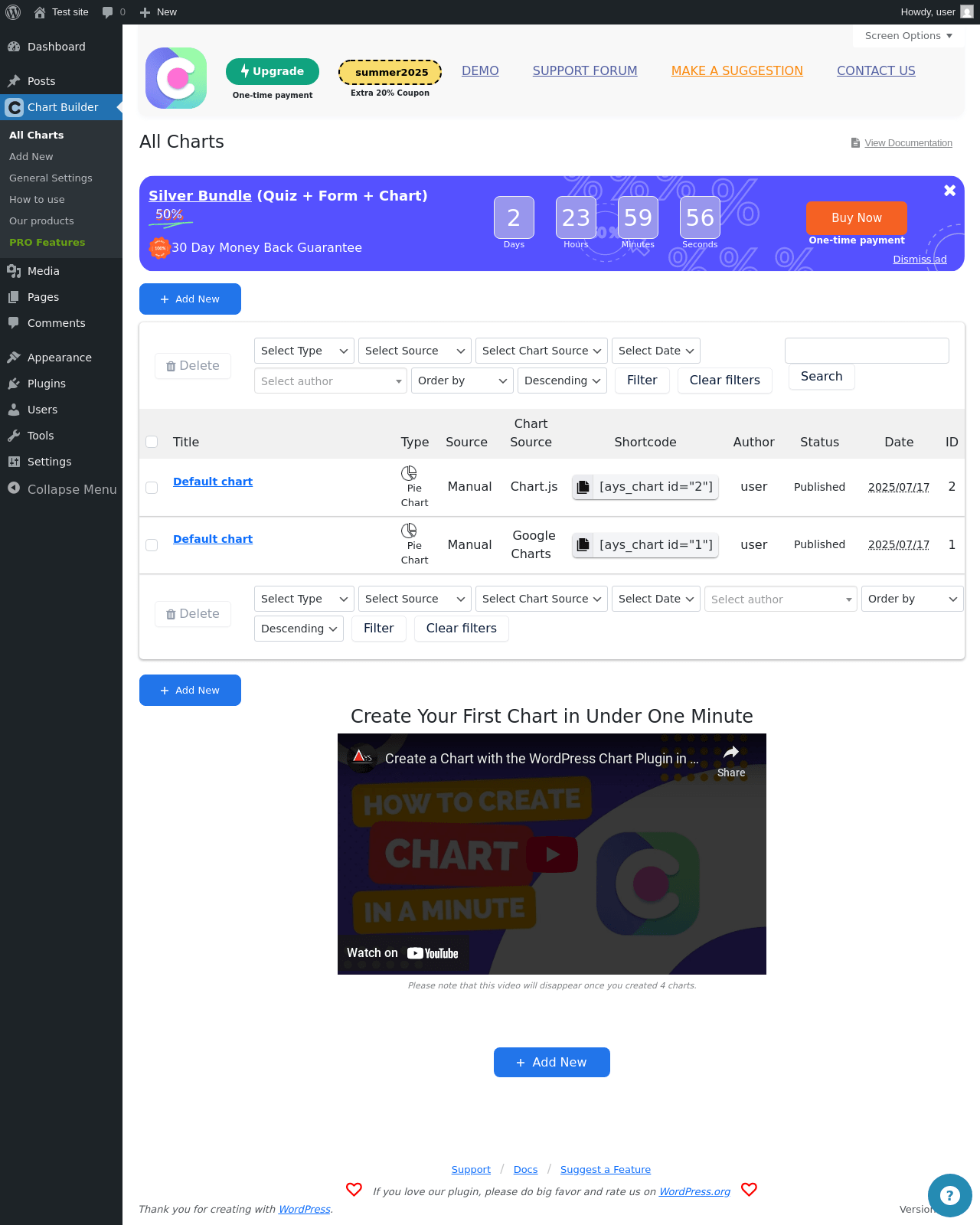Click top Filter button

642,381
